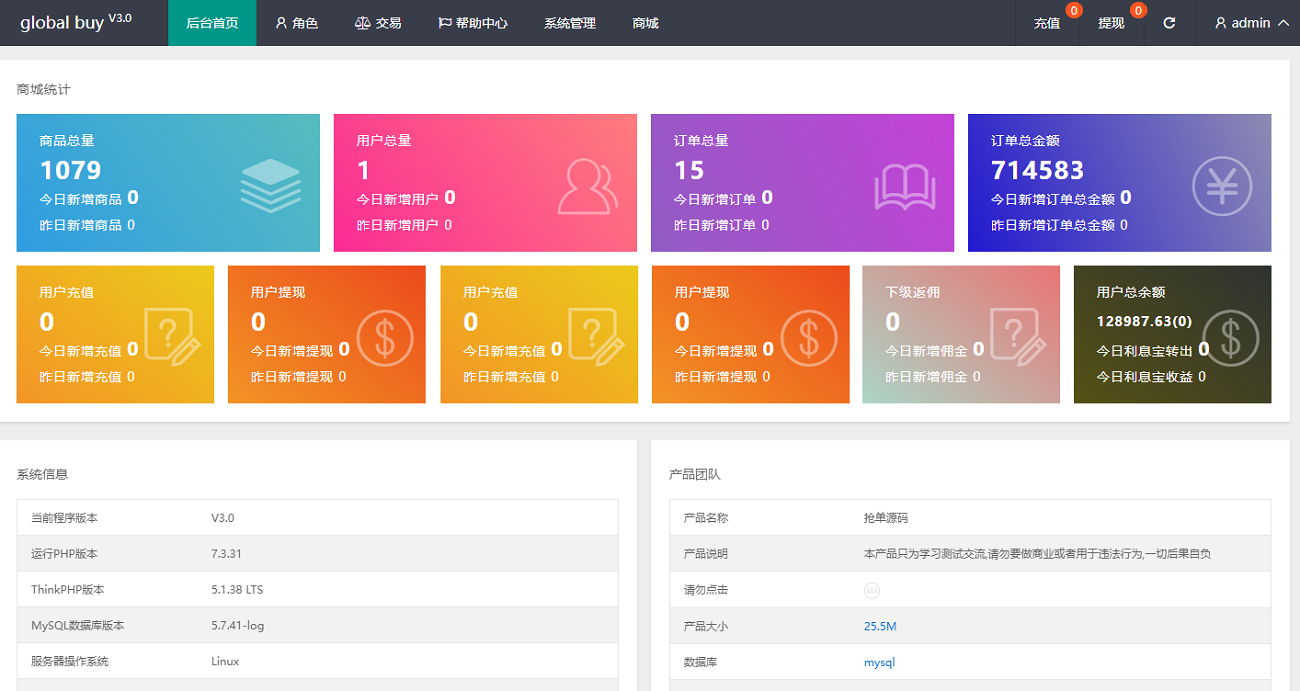Image resolution: width=1300 pixels, height=691 pixels.
Task: Open the 角色 menu
Action: coord(296,23)
